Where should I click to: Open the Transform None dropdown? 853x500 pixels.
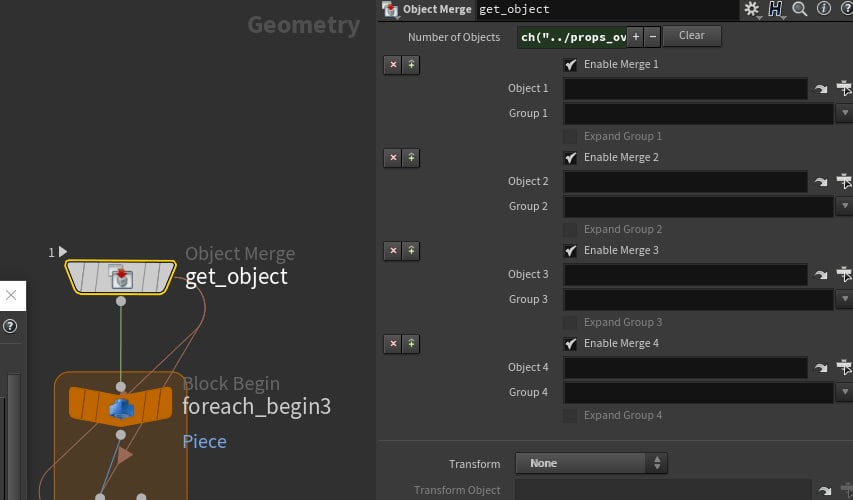[x=591, y=463]
